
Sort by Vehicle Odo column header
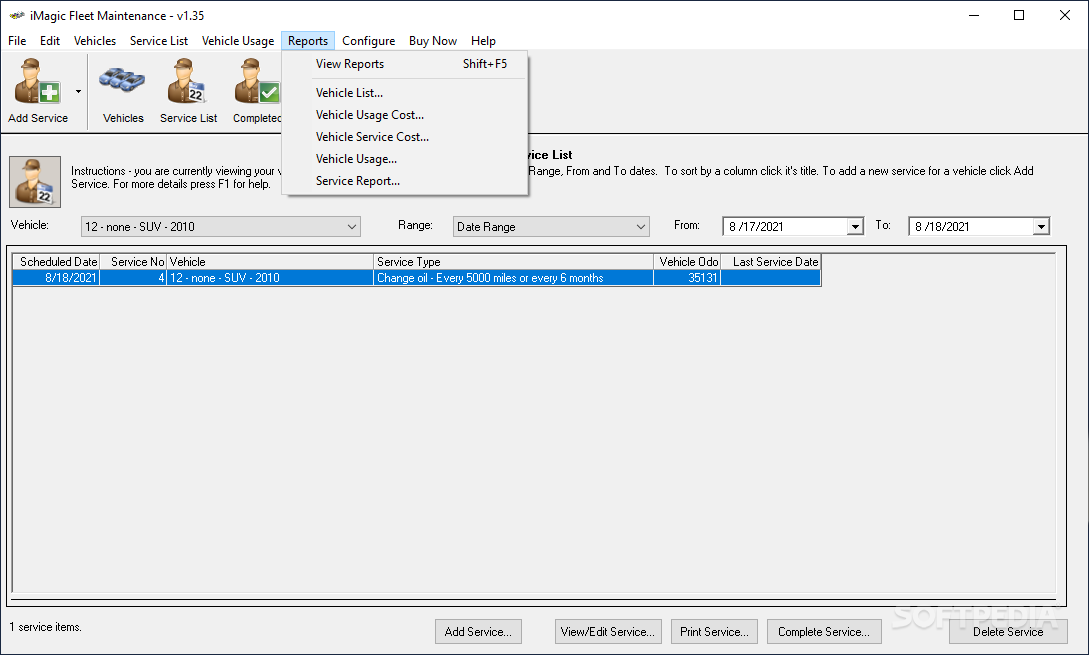click(x=687, y=262)
